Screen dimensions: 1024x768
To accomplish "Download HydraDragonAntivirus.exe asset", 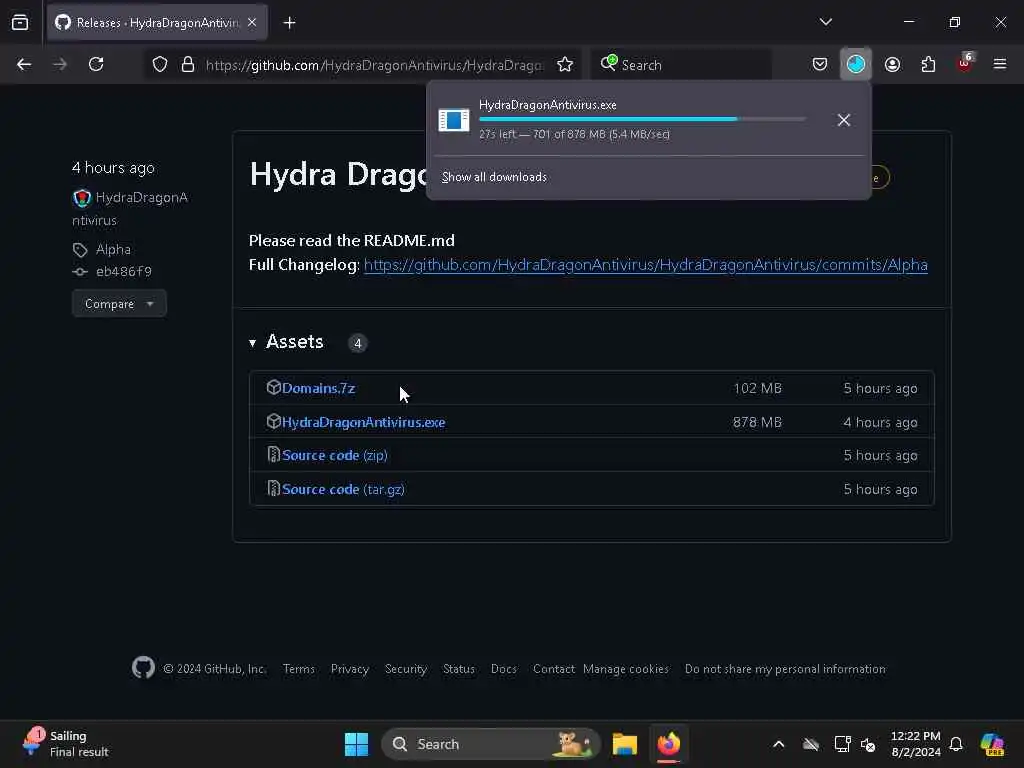I will click(x=364, y=423).
